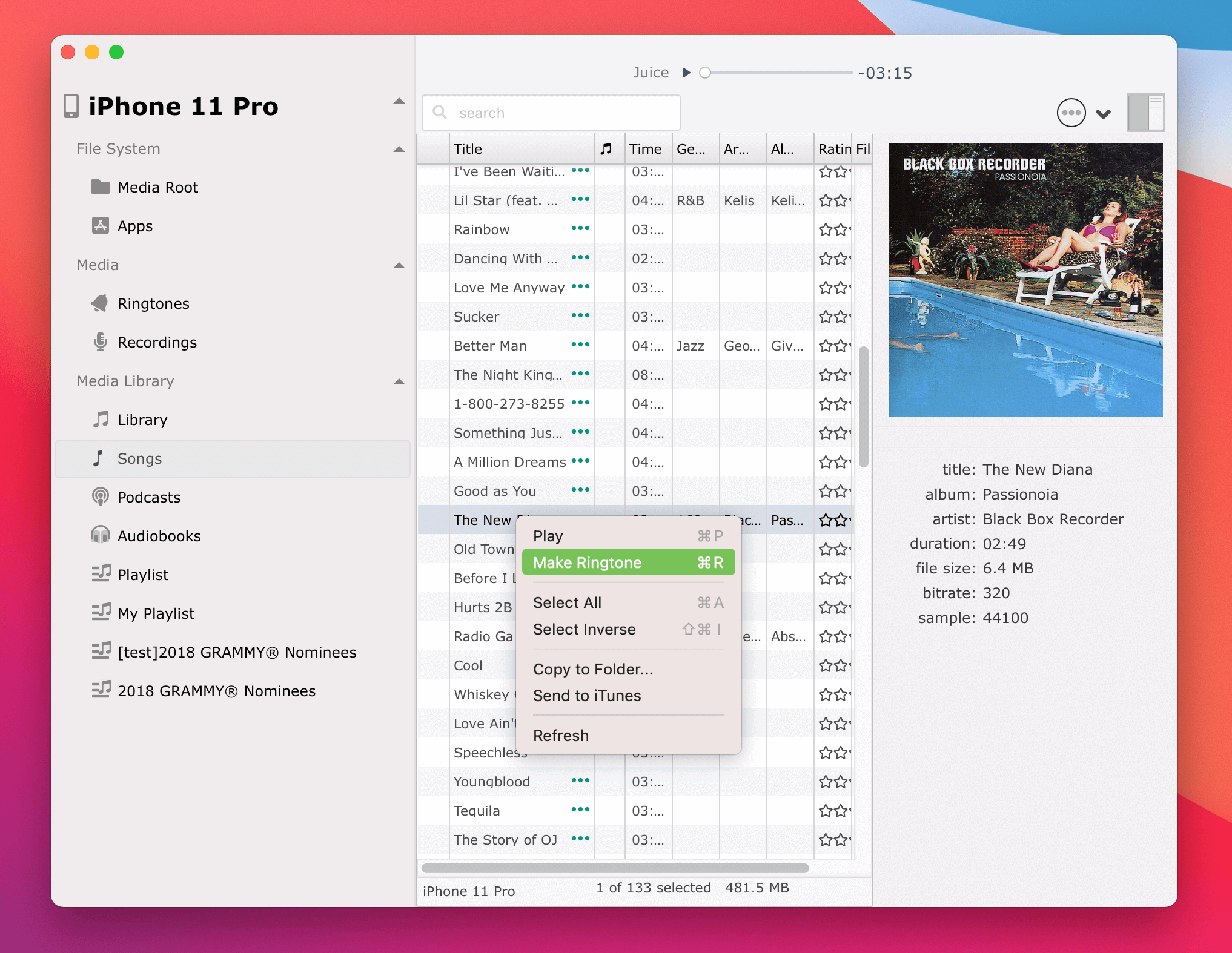Open Recordings in the sidebar
1232x953 pixels.
click(x=144, y=342)
